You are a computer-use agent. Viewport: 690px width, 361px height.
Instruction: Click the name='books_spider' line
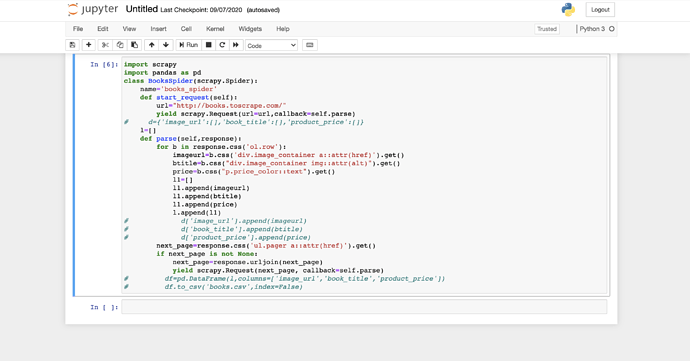tap(179, 89)
